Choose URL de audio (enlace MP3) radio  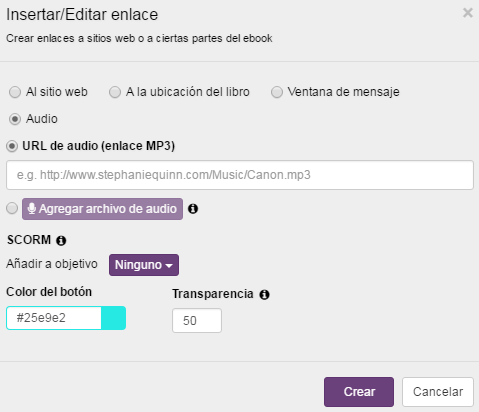[x=12, y=146]
